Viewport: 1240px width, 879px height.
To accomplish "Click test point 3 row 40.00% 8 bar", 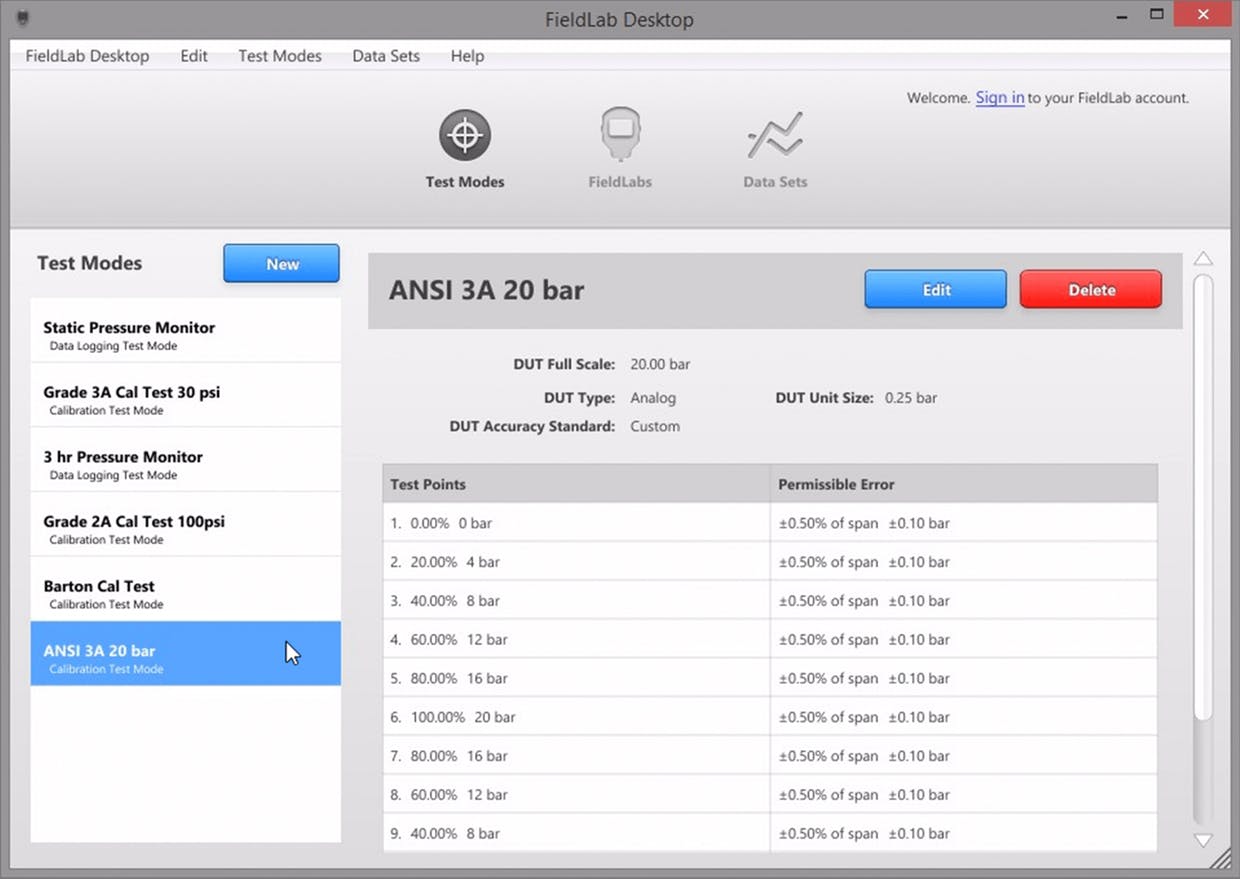I will coord(576,601).
